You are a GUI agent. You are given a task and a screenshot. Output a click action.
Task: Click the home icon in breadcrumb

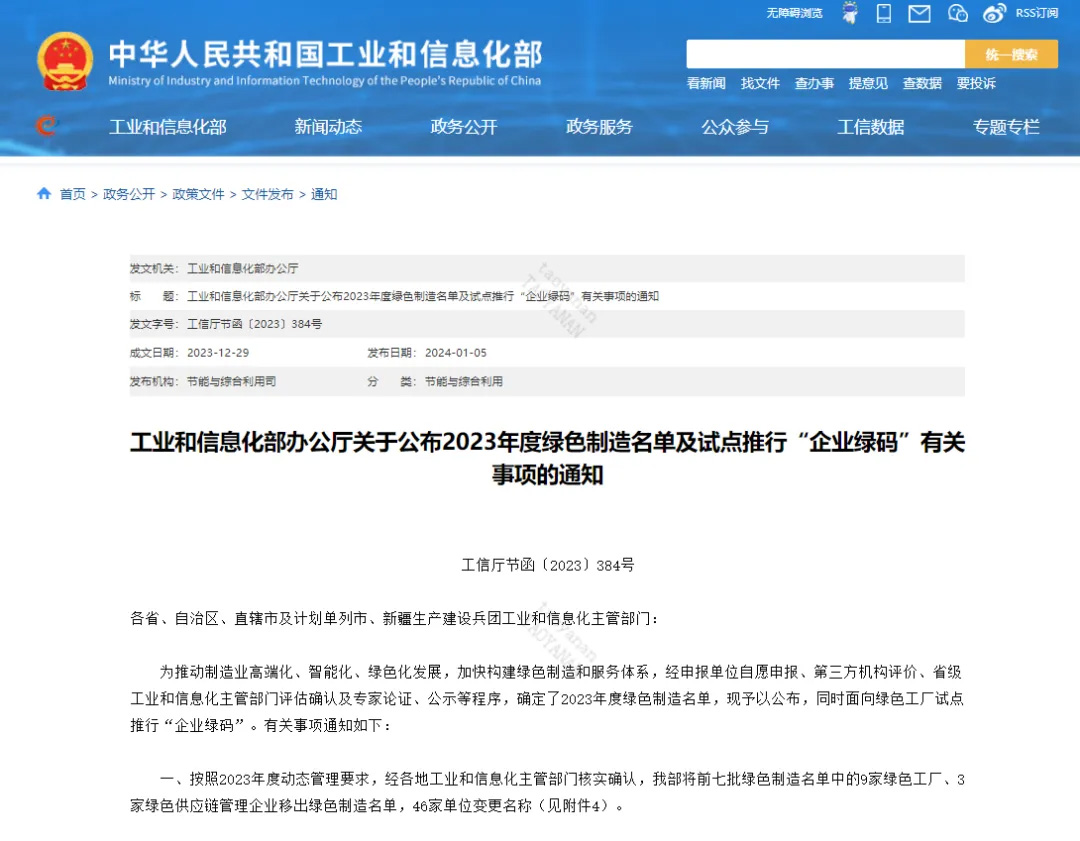(x=44, y=194)
